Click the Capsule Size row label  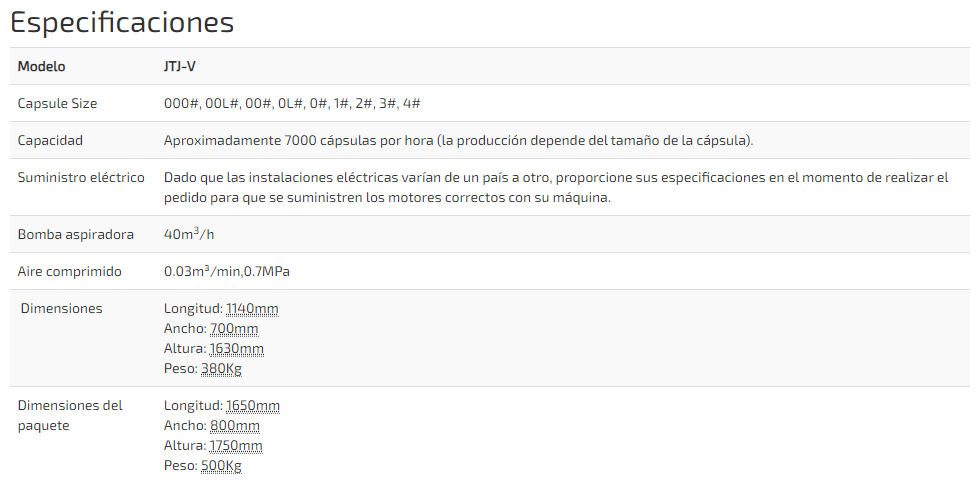point(57,104)
